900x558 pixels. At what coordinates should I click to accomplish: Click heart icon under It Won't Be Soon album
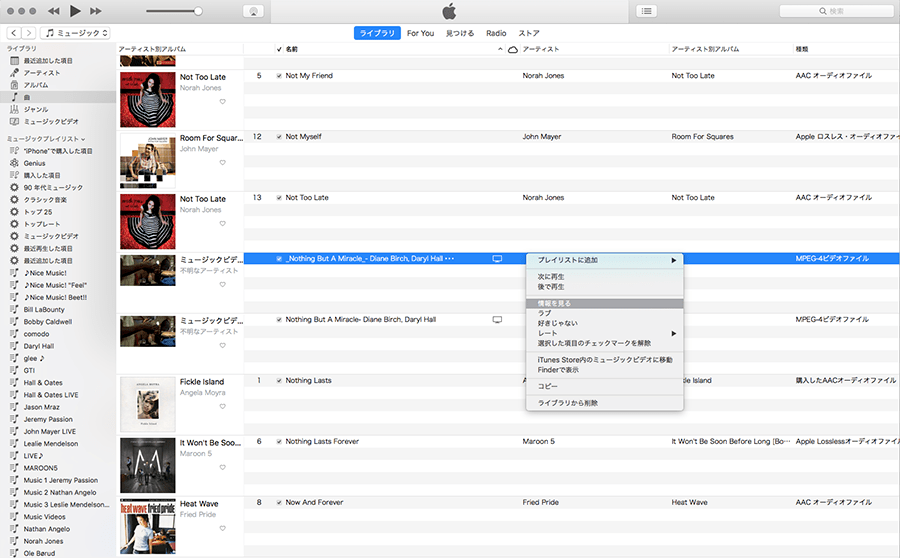tap(223, 467)
